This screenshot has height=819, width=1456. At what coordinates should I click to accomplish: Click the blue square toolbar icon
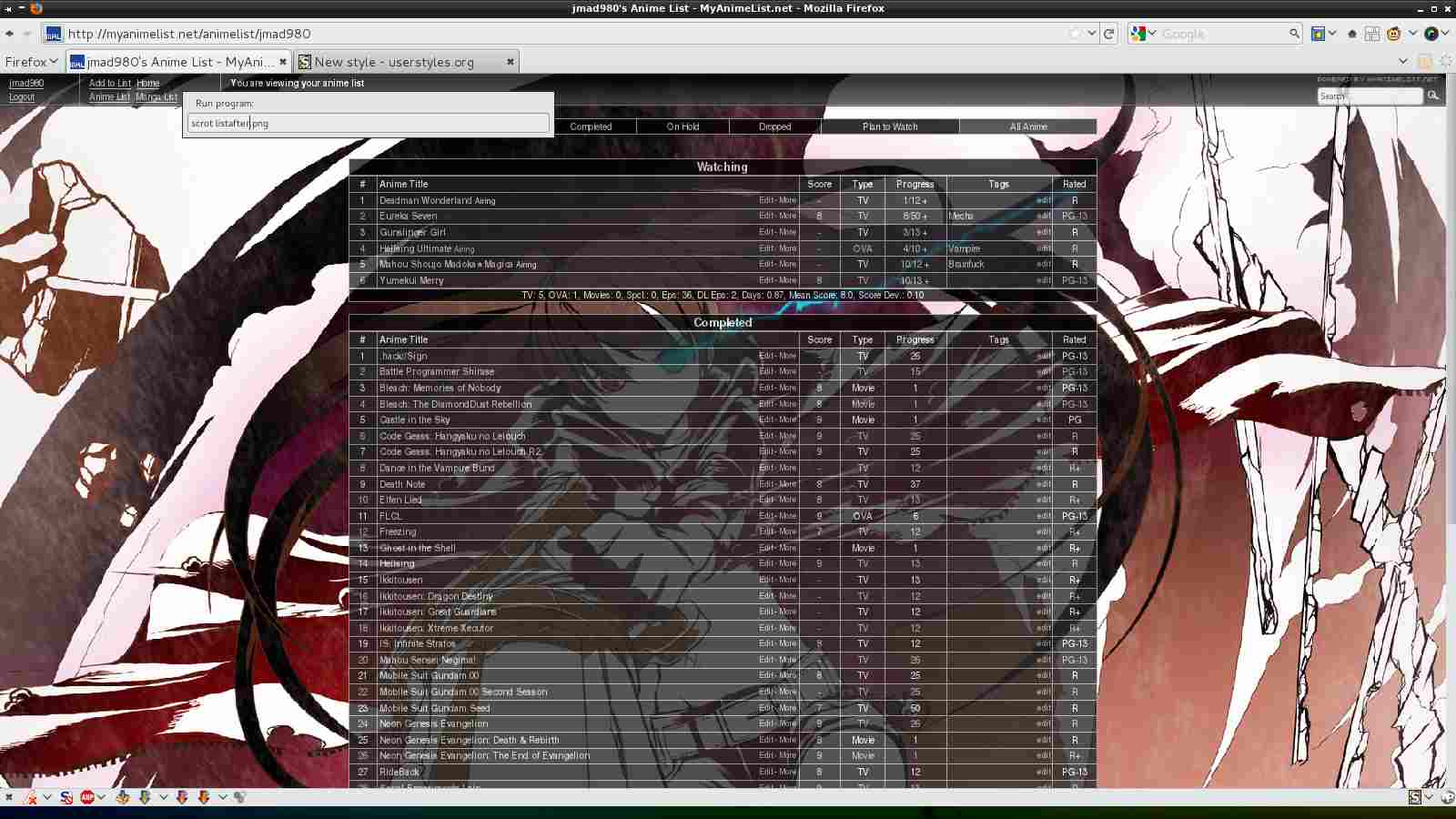click(x=1318, y=34)
